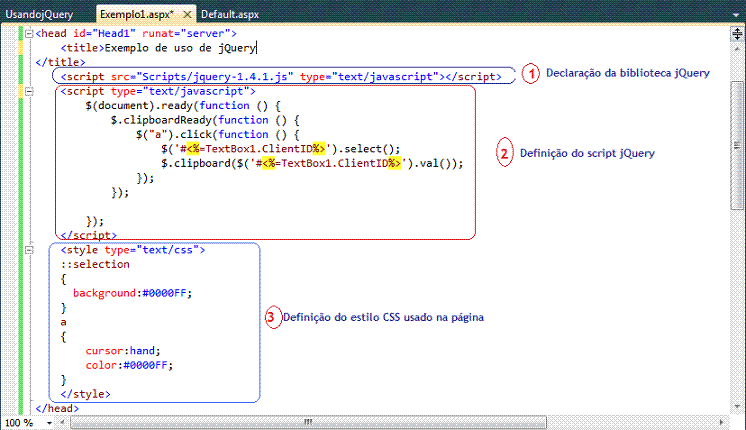Click the color:#0000FF; line

point(129,365)
